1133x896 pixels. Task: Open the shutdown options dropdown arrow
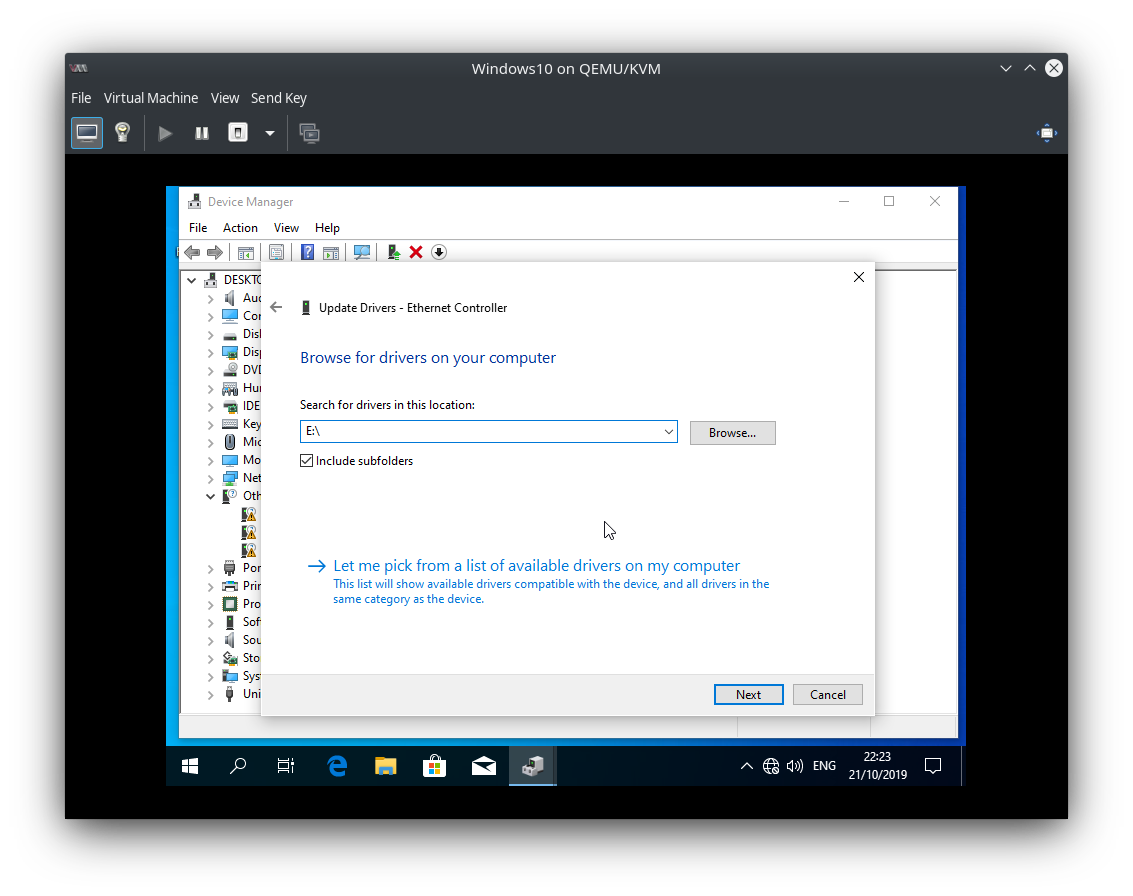tap(270, 133)
